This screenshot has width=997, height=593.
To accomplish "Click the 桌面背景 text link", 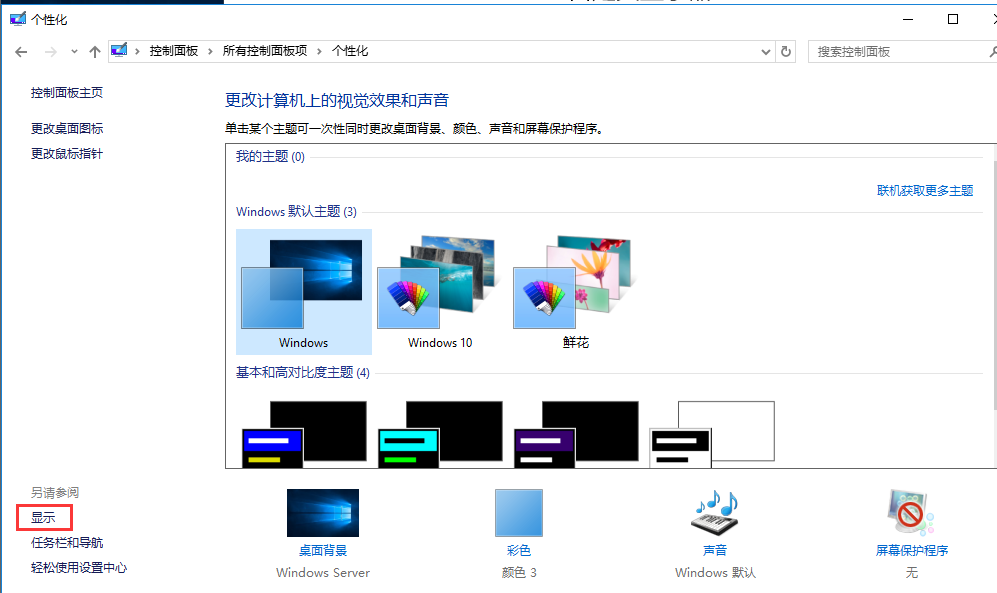I will click(323, 550).
